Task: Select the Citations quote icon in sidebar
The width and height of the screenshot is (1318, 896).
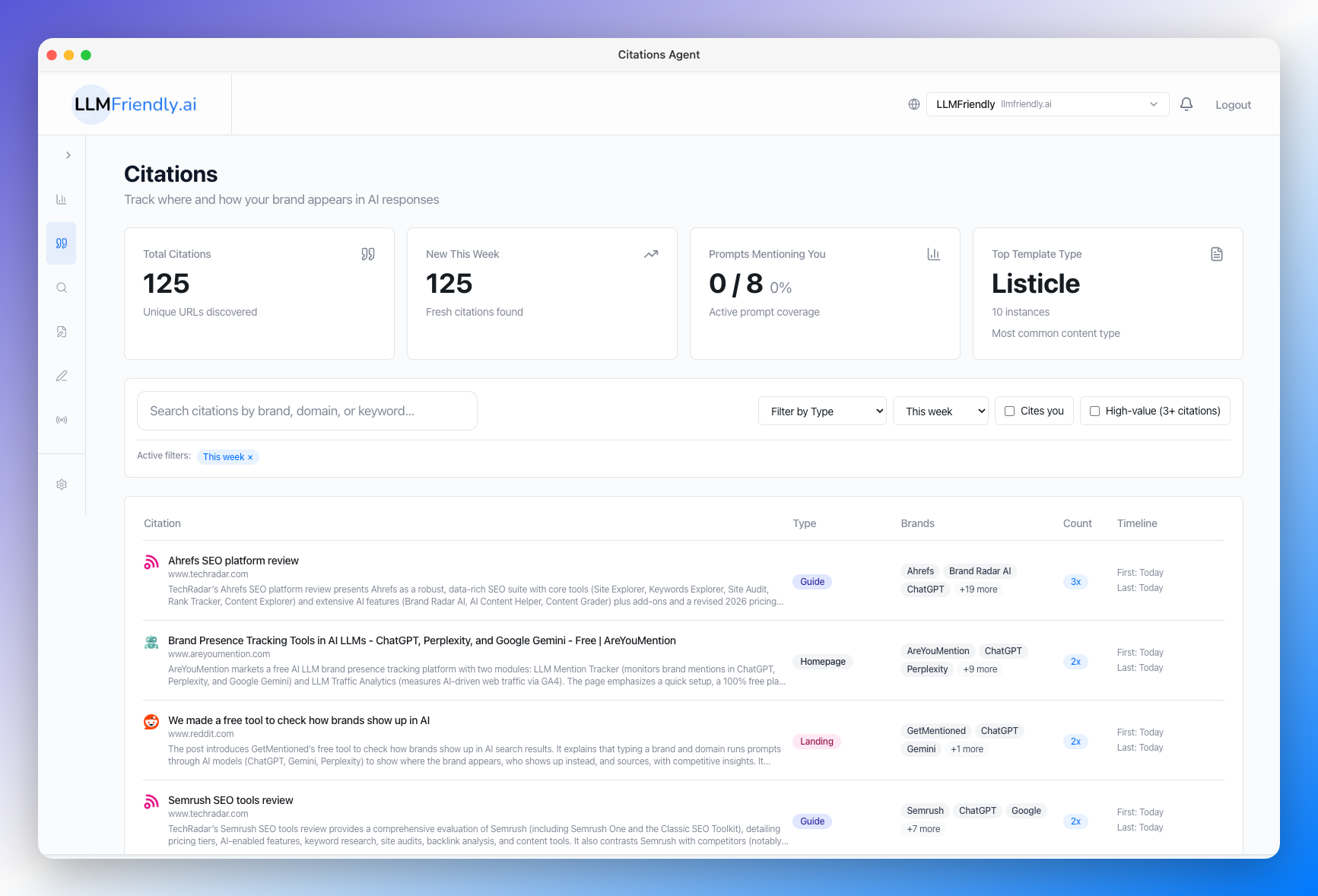Action: 62,243
